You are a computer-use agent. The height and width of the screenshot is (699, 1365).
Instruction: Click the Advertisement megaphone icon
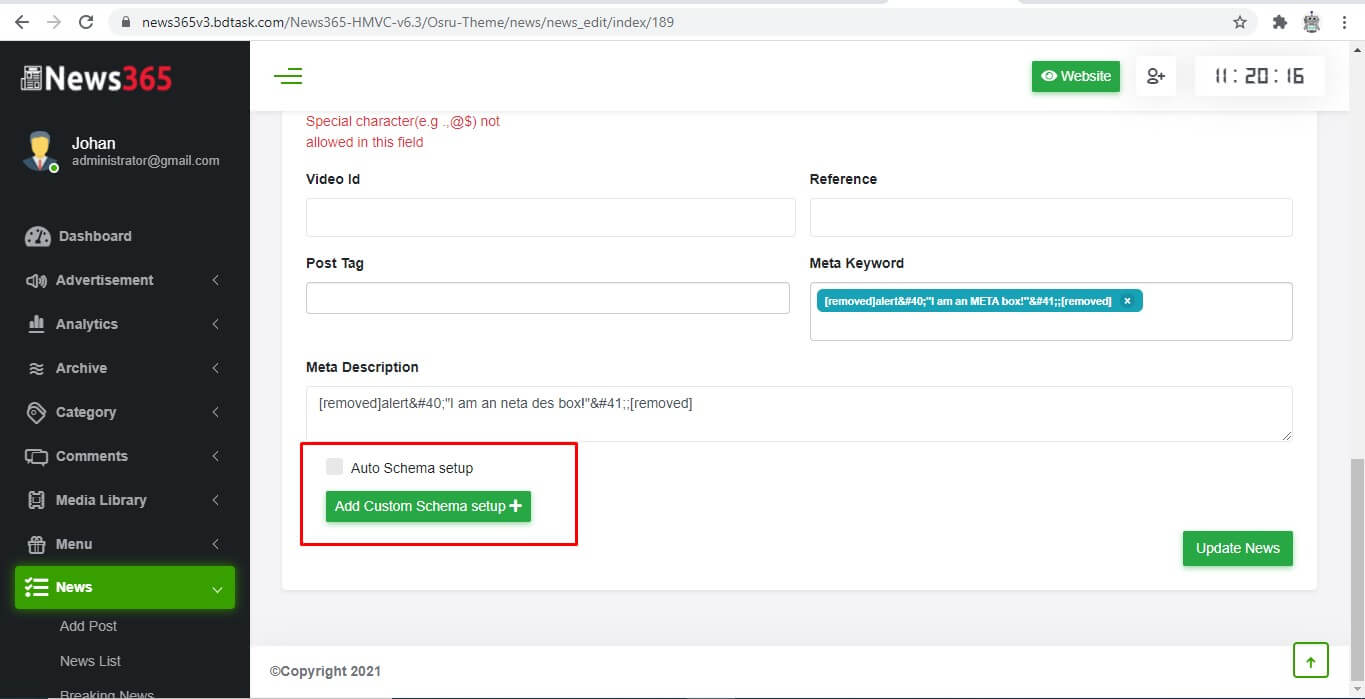click(36, 281)
